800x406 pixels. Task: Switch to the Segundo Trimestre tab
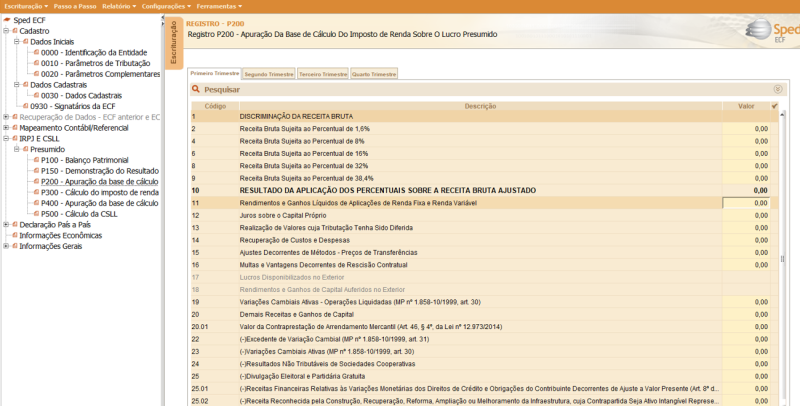tap(269, 74)
